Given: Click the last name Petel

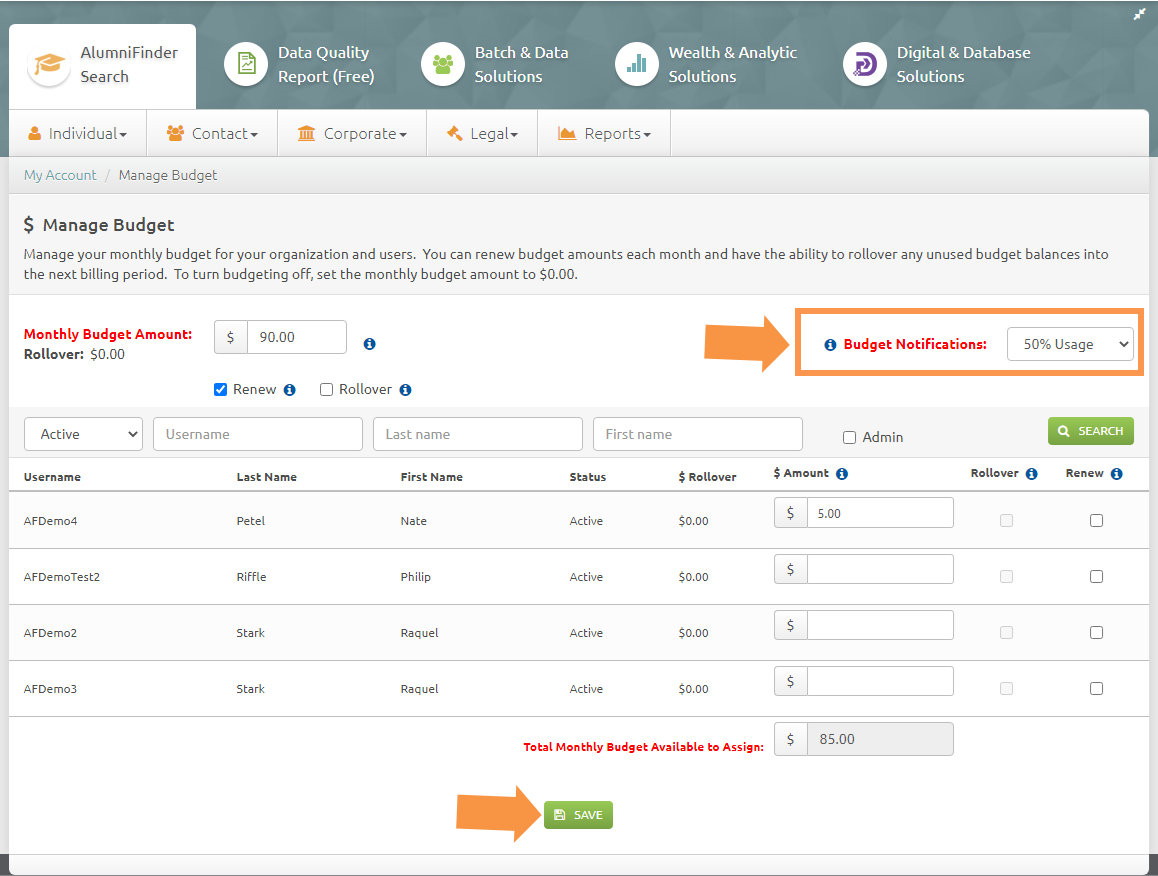Looking at the screenshot, I should click(x=251, y=521).
